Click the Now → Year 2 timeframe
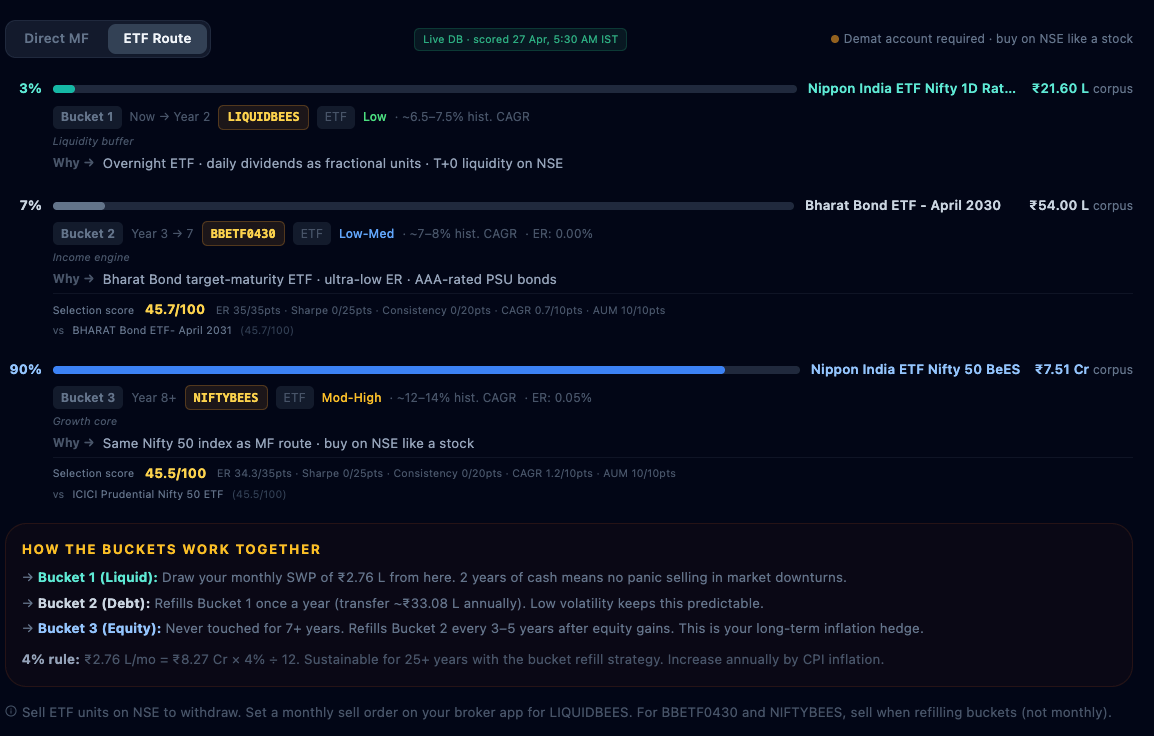 pyautogui.click(x=170, y=117)
